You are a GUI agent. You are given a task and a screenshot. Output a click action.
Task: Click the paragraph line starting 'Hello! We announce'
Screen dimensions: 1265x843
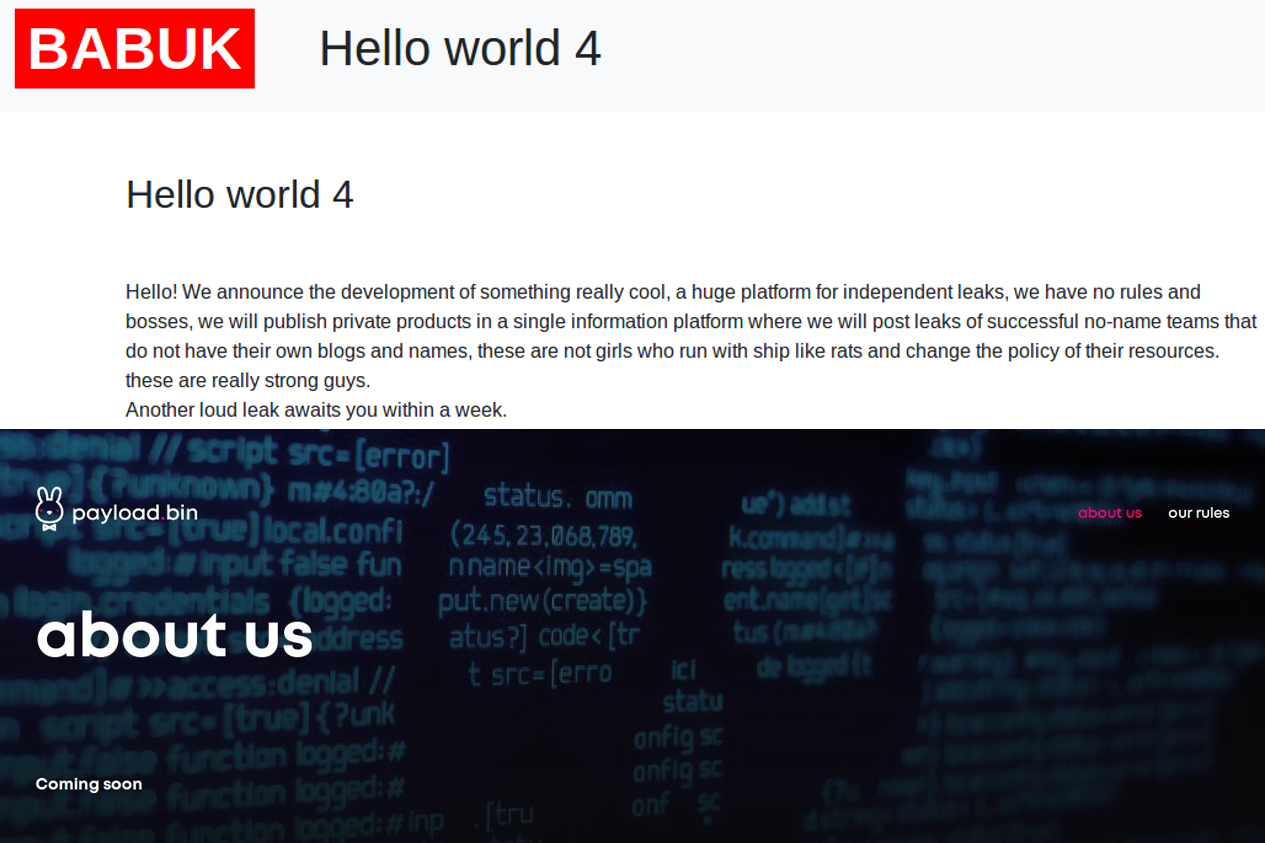[663, 292]
